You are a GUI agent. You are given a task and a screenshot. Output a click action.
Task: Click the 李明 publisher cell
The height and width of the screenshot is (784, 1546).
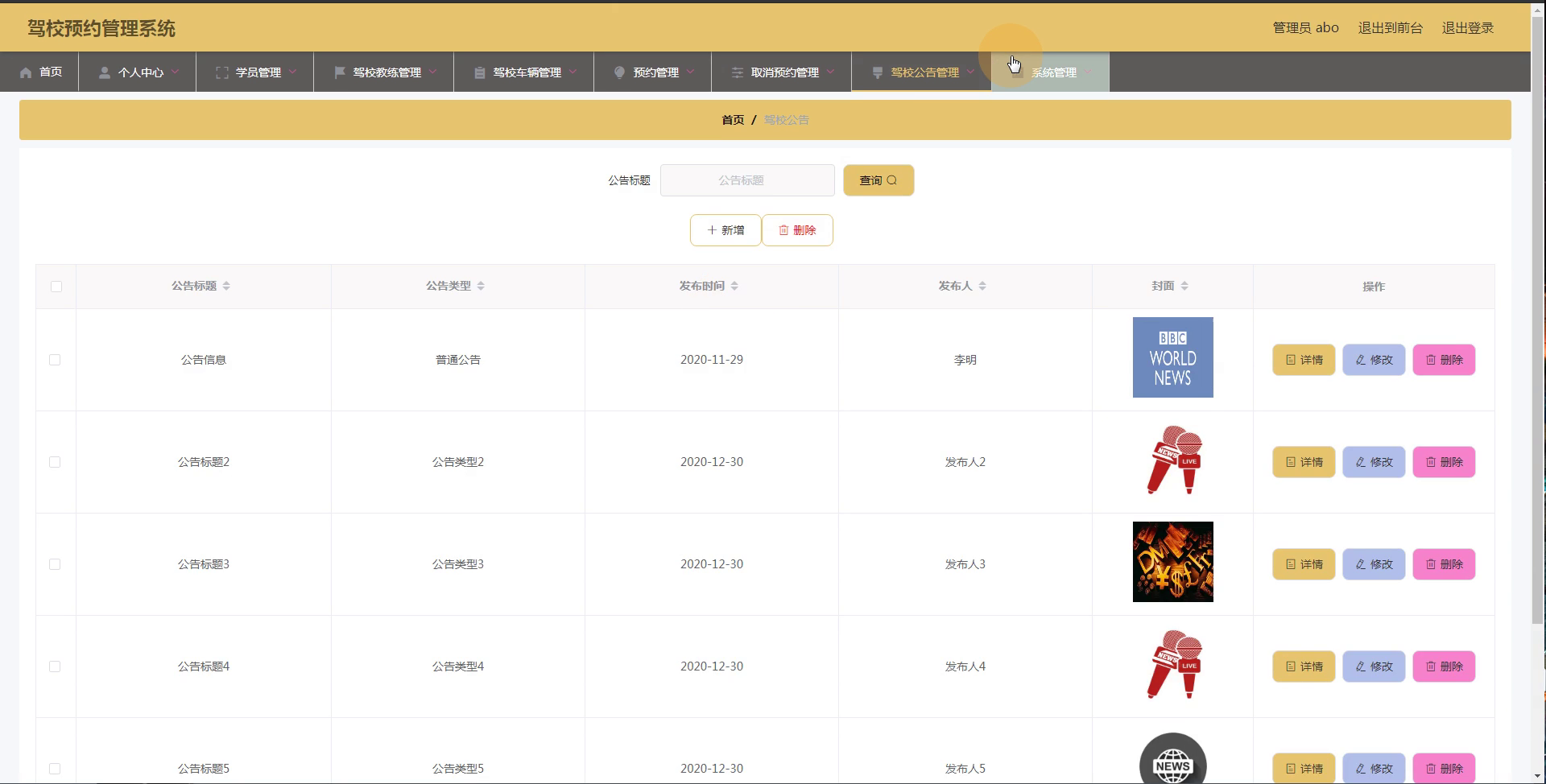pyautogui.click(x=965, y=360)
